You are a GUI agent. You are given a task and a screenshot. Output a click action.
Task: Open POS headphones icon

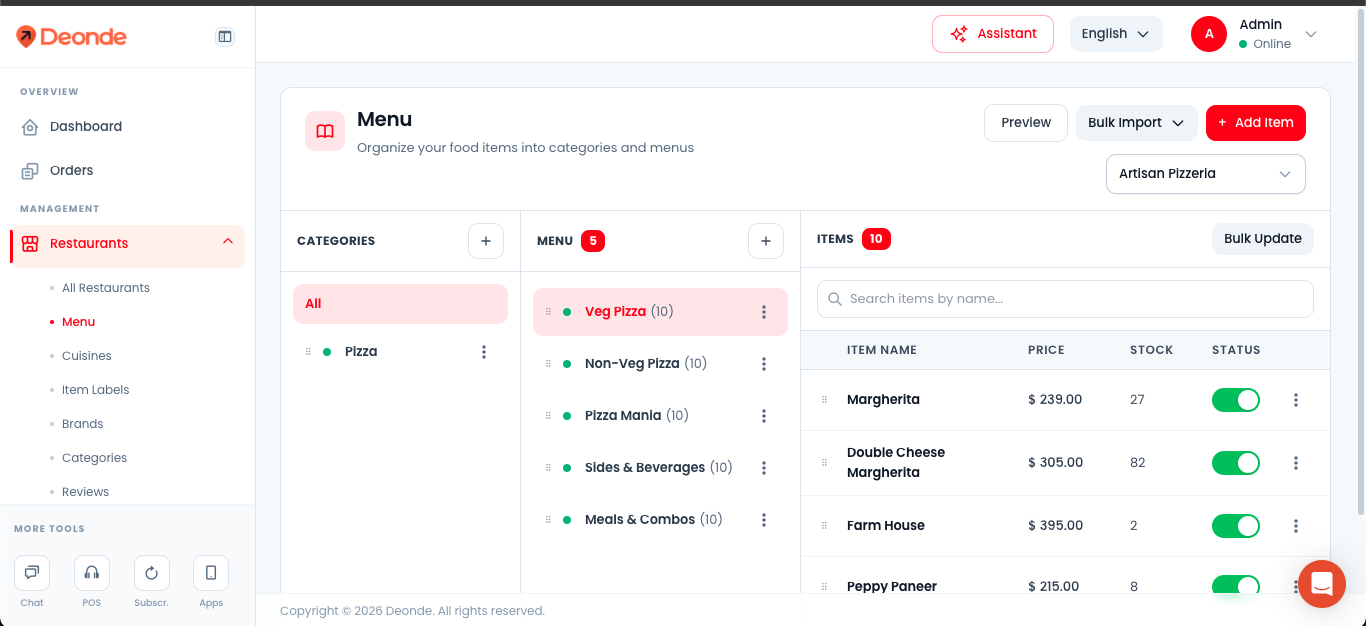pos(92,573)
